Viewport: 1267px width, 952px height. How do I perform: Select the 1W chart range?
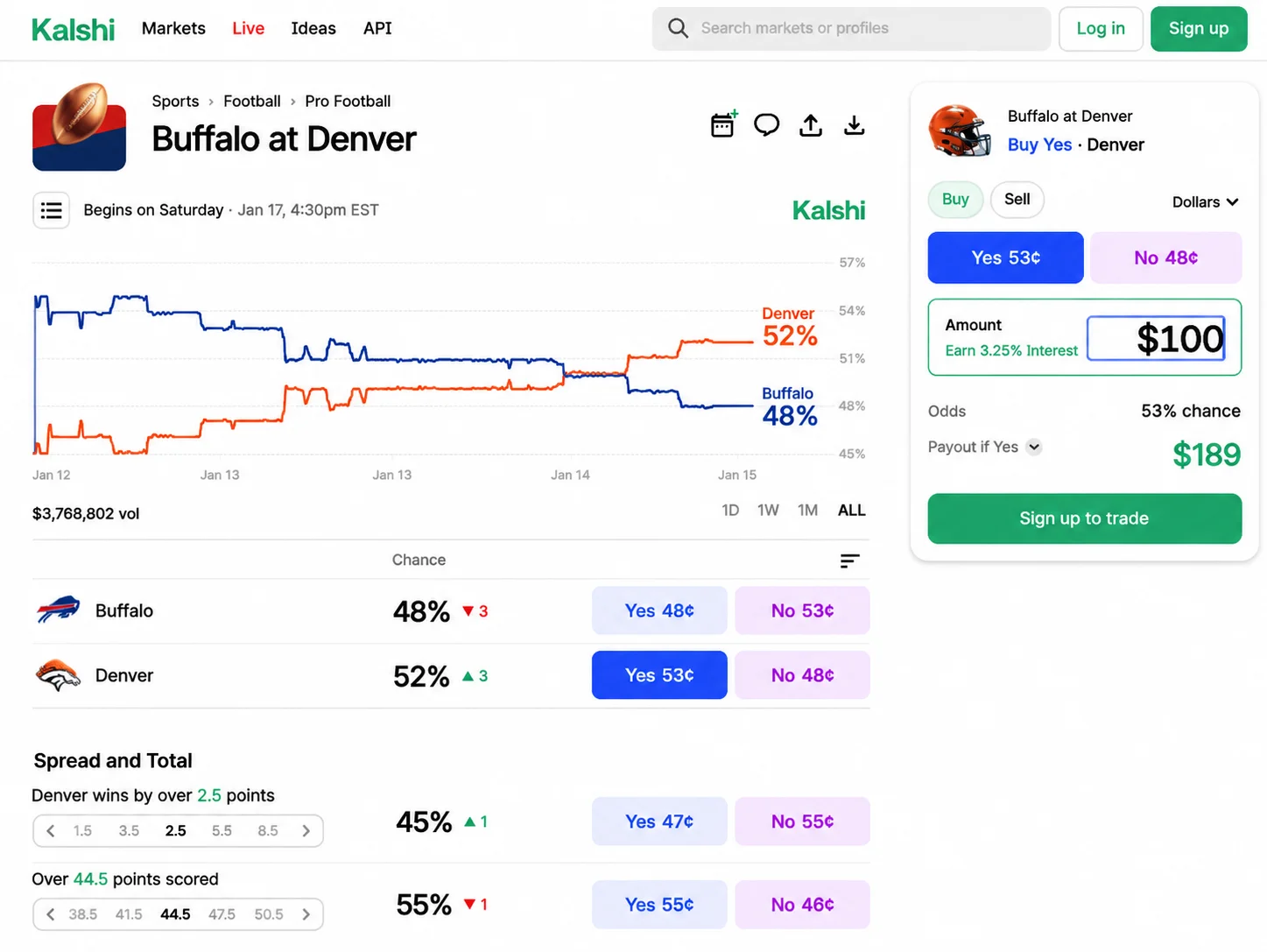[x=768, y=511]
